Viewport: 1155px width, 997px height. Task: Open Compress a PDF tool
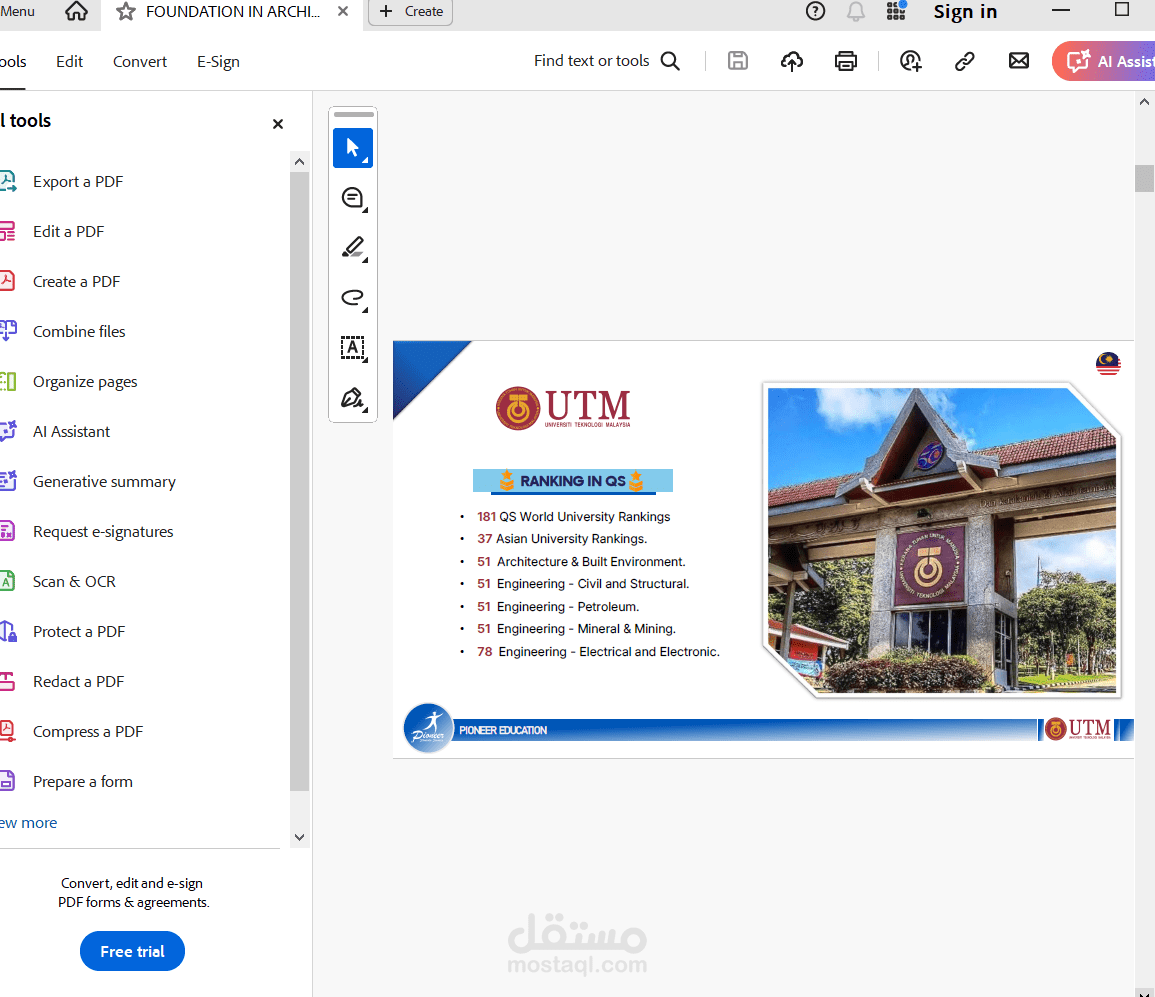(88, 733)
